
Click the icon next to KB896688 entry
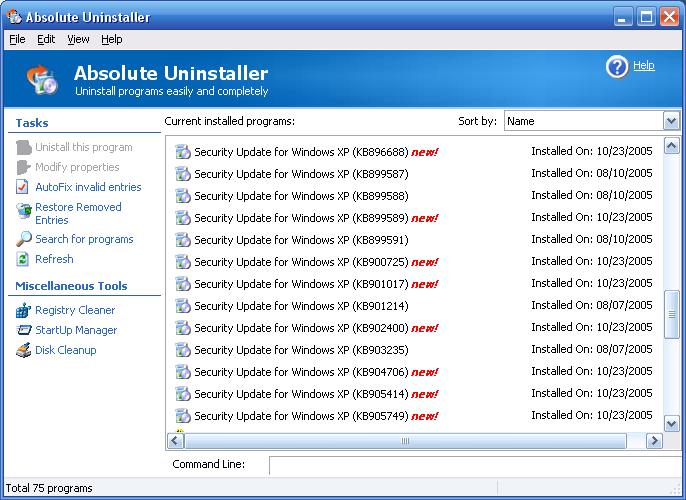click(183, 152)
